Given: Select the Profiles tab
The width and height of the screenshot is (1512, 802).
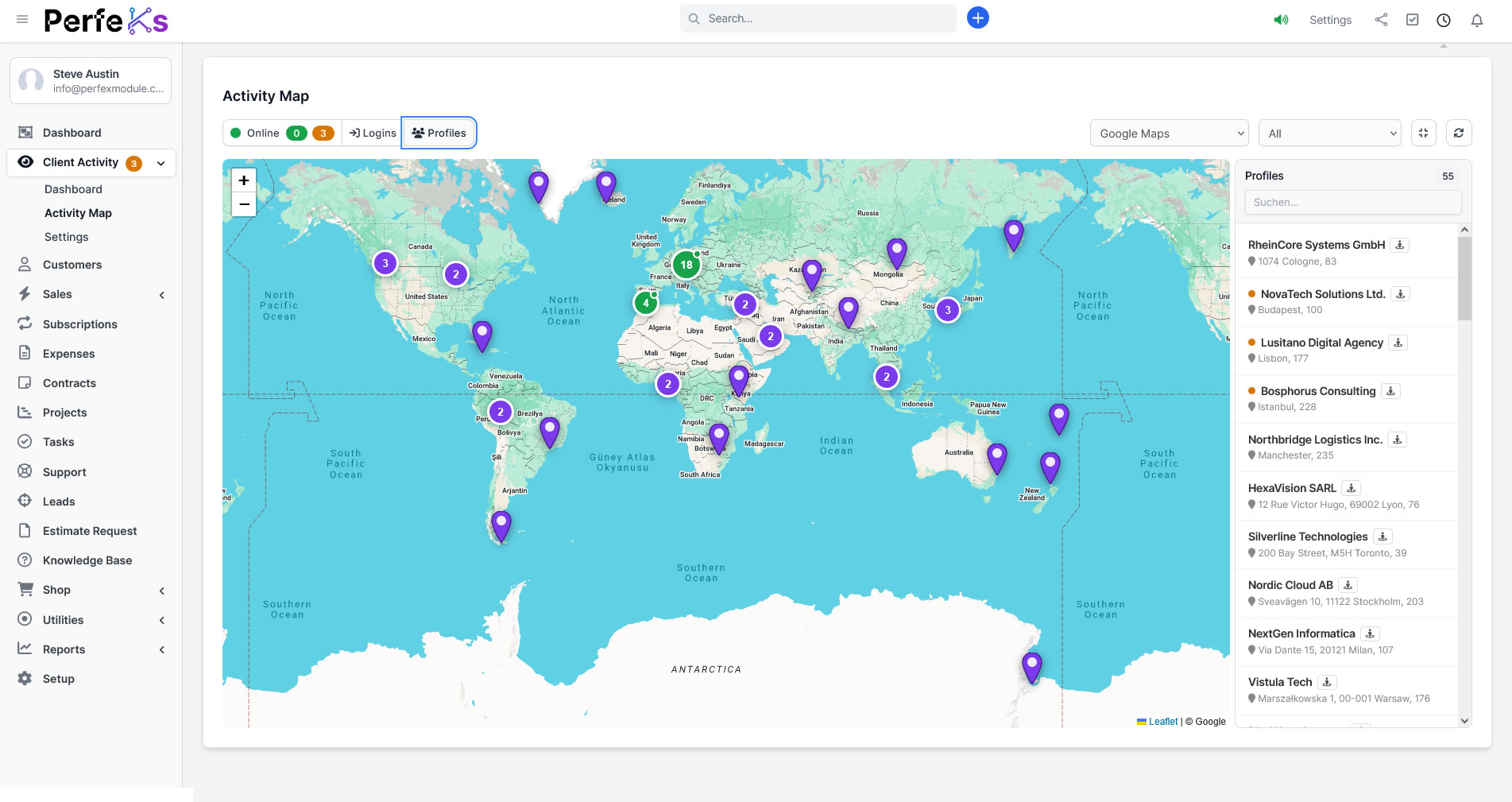Looking at the screenshot, I should point(439,133).
